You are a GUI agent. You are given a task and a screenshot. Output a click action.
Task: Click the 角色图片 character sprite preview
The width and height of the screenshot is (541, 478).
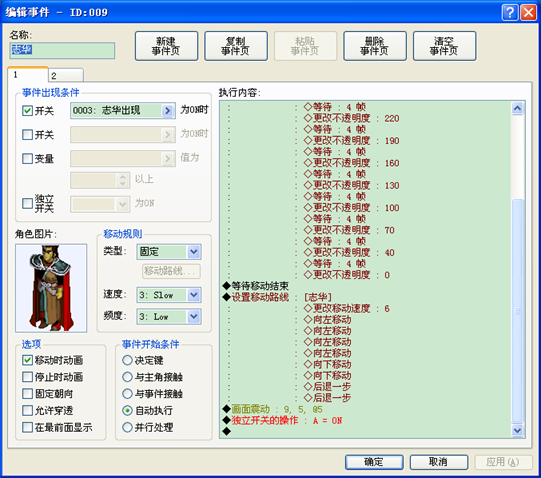[51, 288]
